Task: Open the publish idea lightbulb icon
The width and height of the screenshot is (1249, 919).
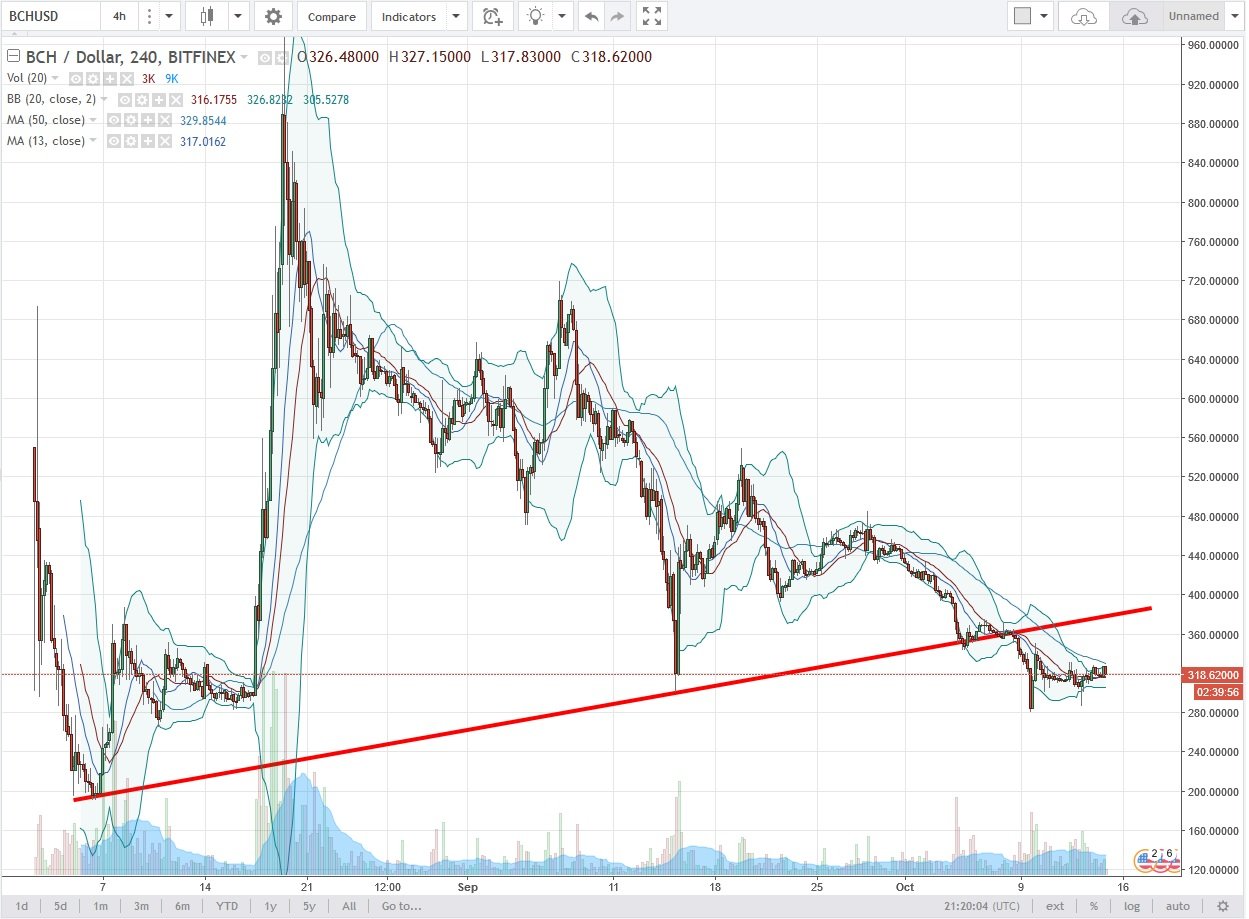Action: 534,16
